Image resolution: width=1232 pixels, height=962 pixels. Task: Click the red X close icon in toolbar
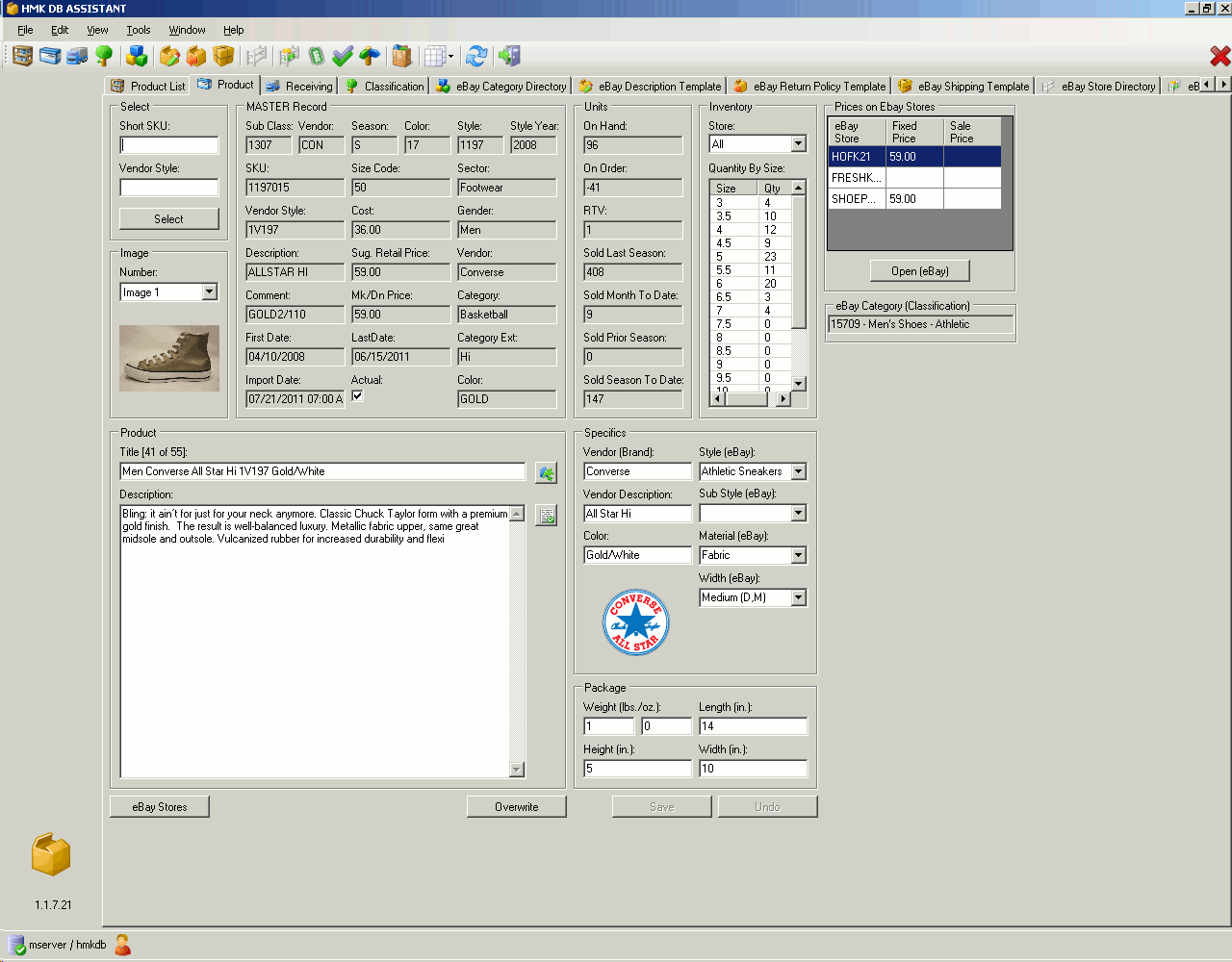(1219, 56)
